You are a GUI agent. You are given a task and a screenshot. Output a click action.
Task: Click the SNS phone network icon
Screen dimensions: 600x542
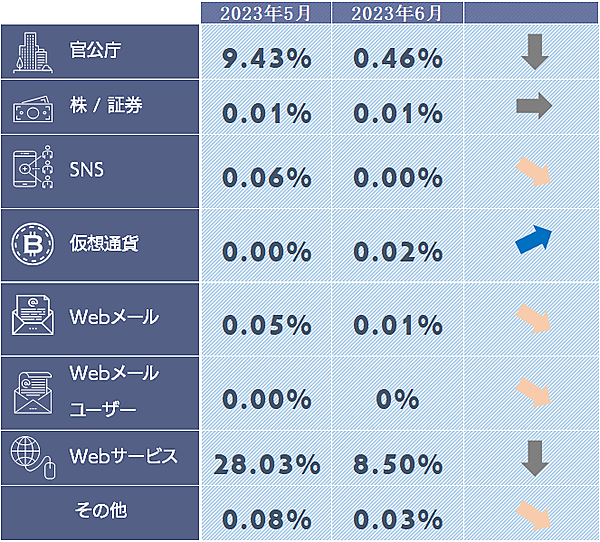33,169
